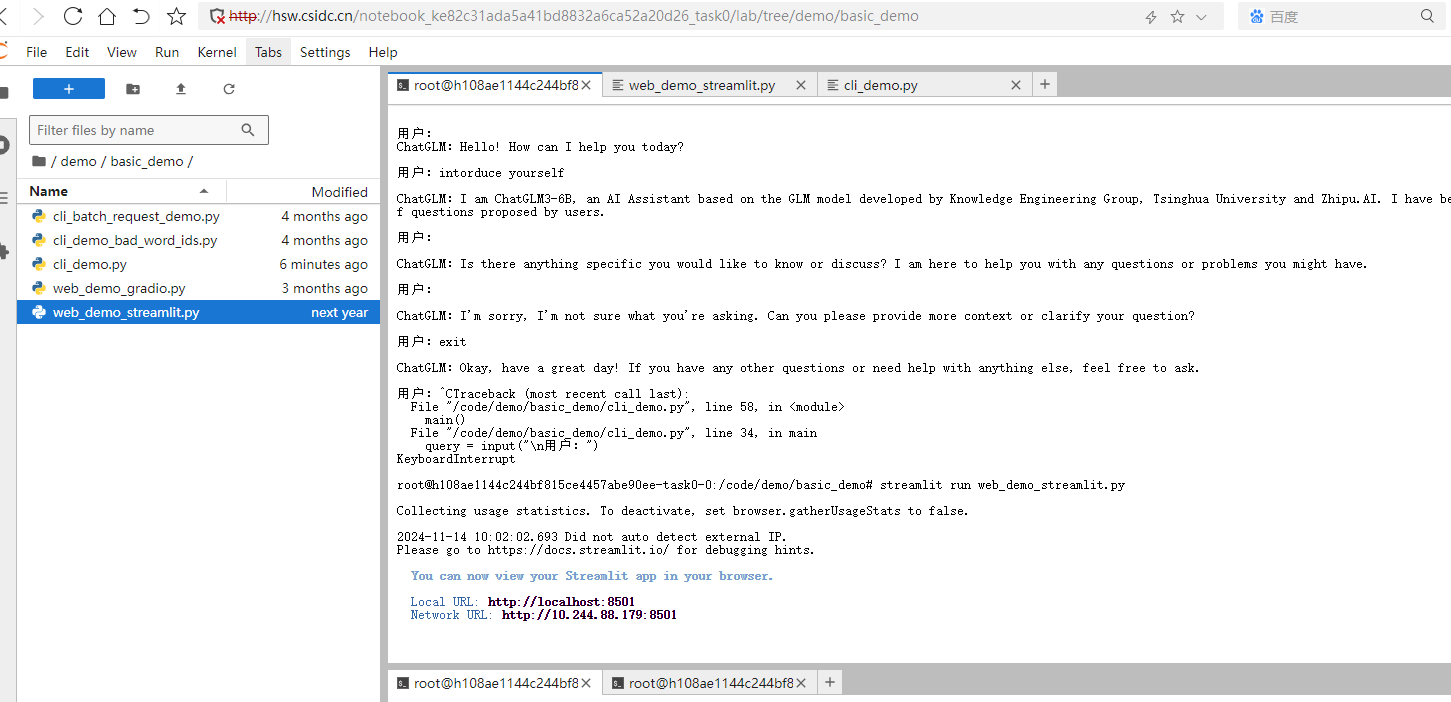Click the Filter files by name field
Image resolution: width=1451 pixels, height=702 pixels.
click(x=135, y=130)
